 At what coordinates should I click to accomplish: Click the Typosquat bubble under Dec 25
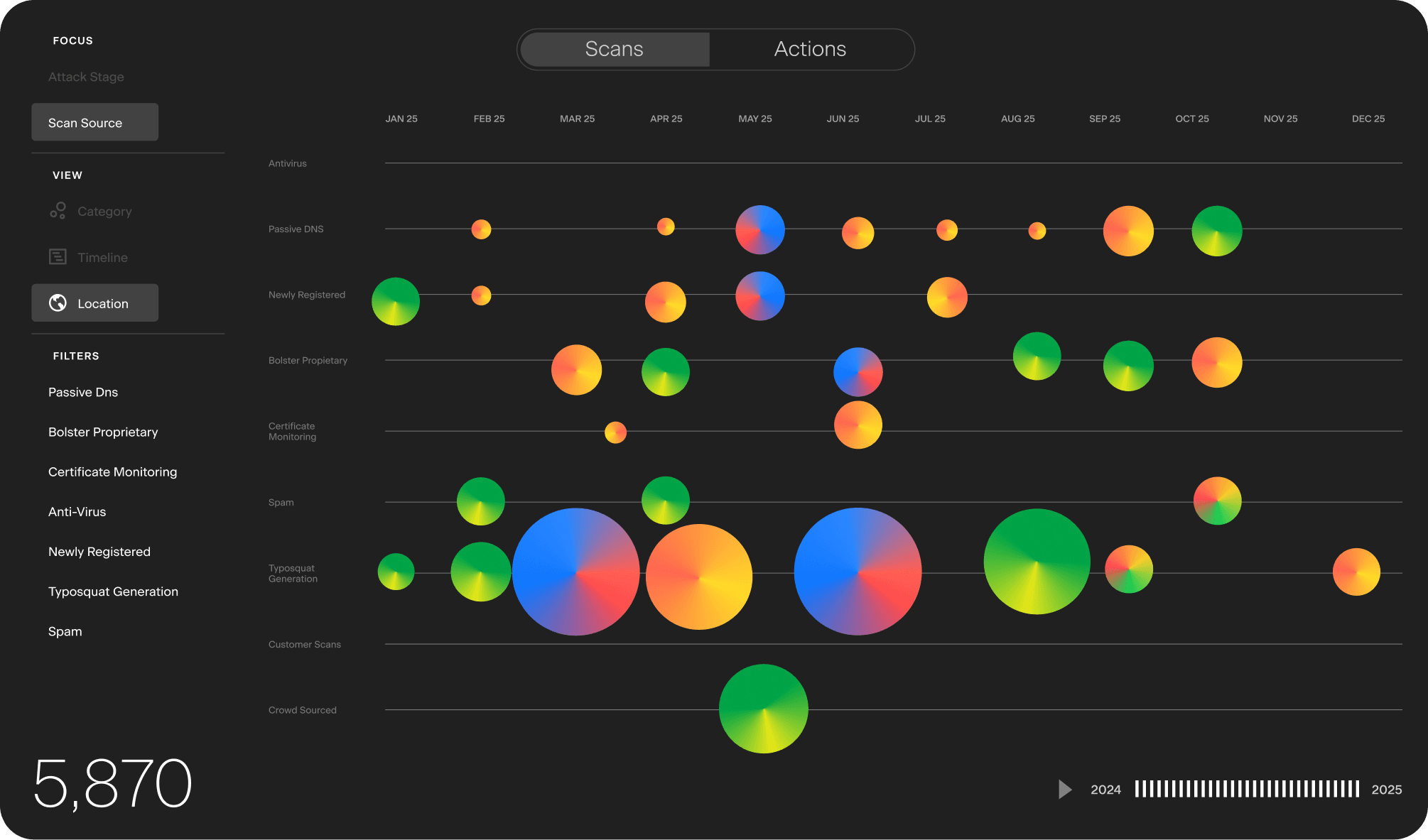point(1356,572)
